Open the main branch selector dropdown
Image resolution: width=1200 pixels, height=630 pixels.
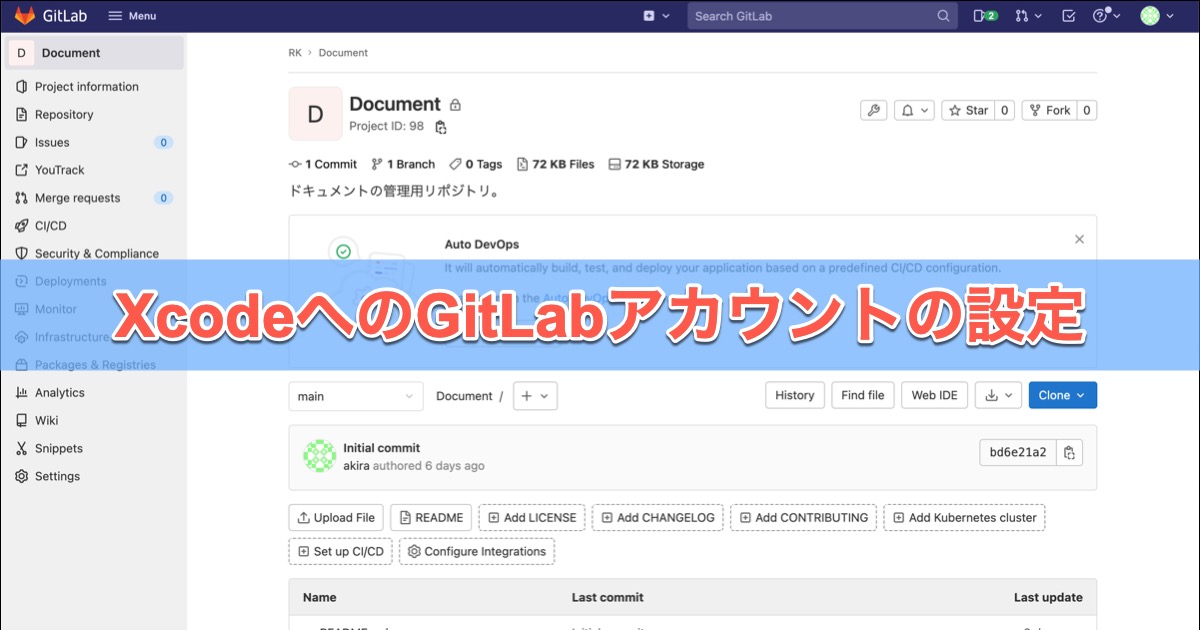click(x=356, y=396)
